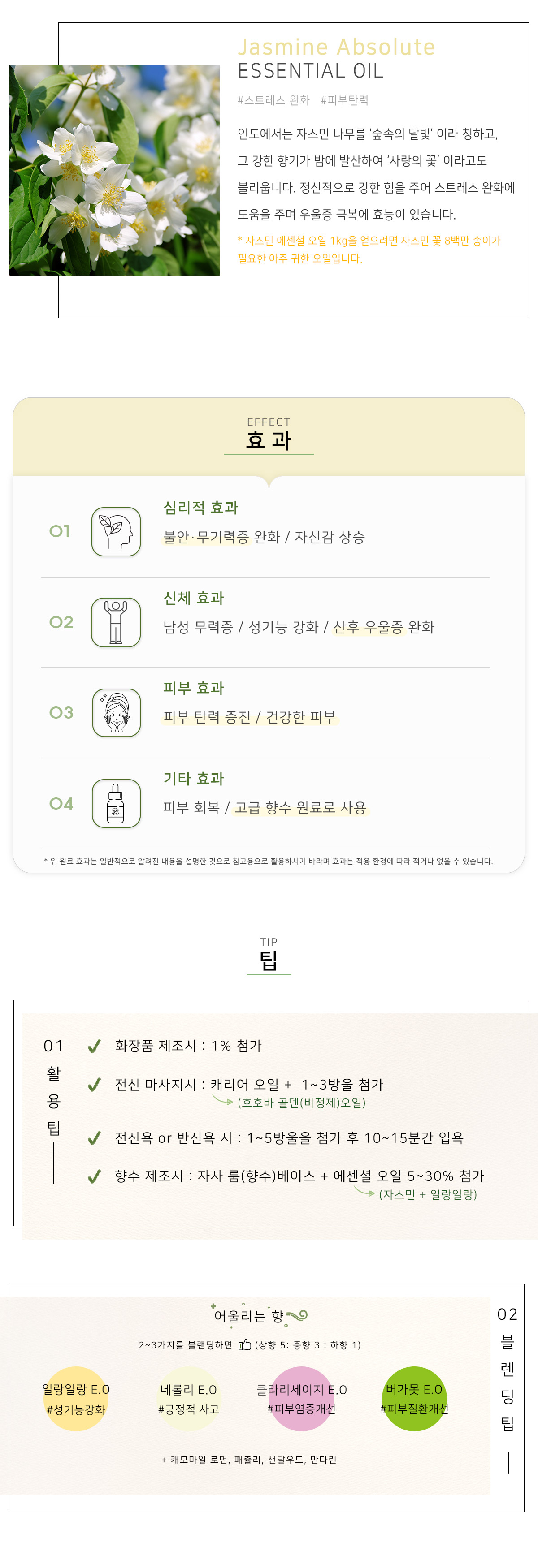Image resolution: width=538 pixels, height=1568 pixels.
Task: Select the yellow 일랑일랑 E.O circle
Action: click(x=76, y=1399)
